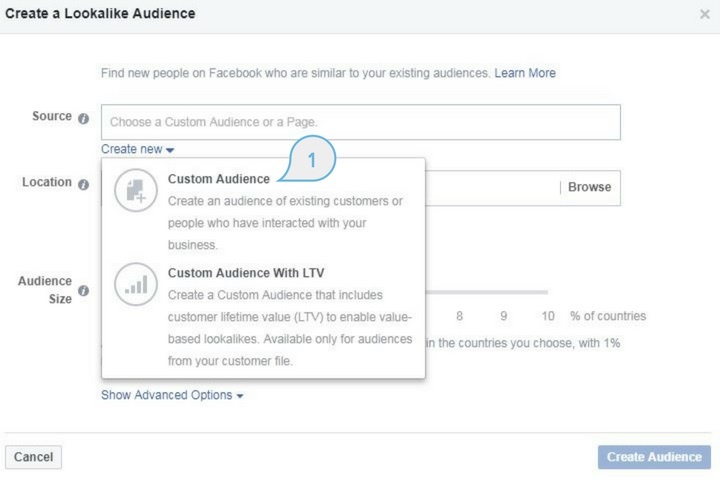Click the Create Audience button

654,457
